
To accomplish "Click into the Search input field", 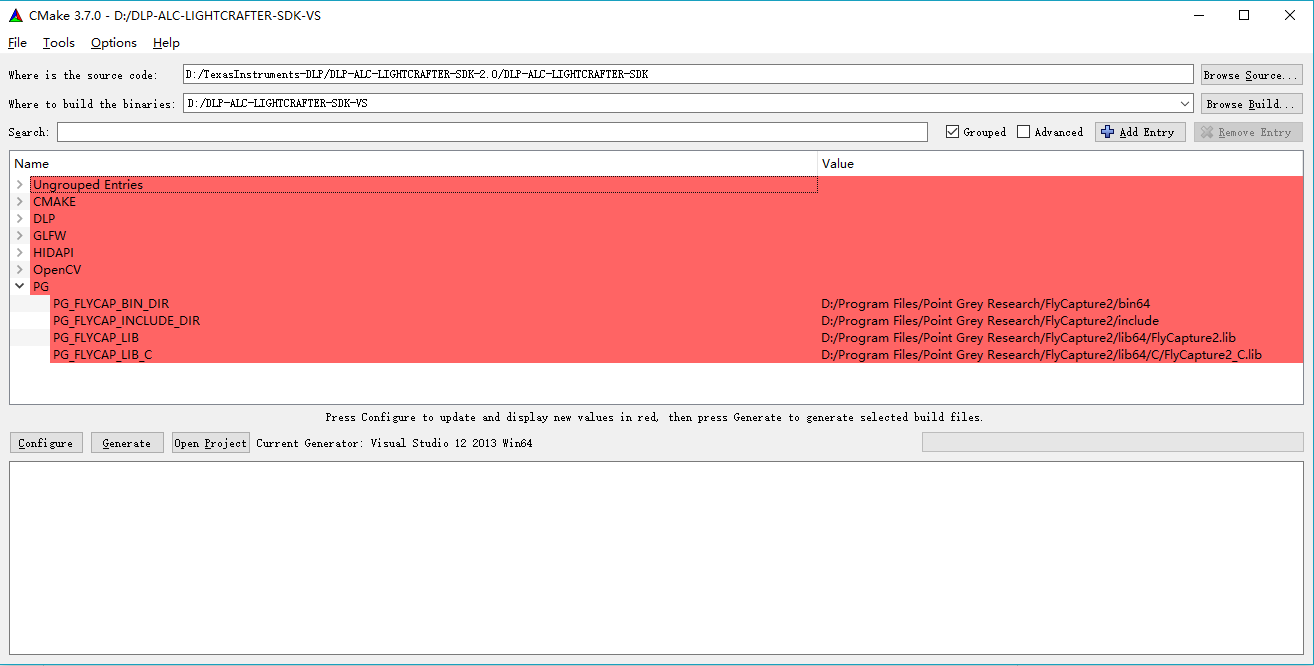I will click(492, 132).
